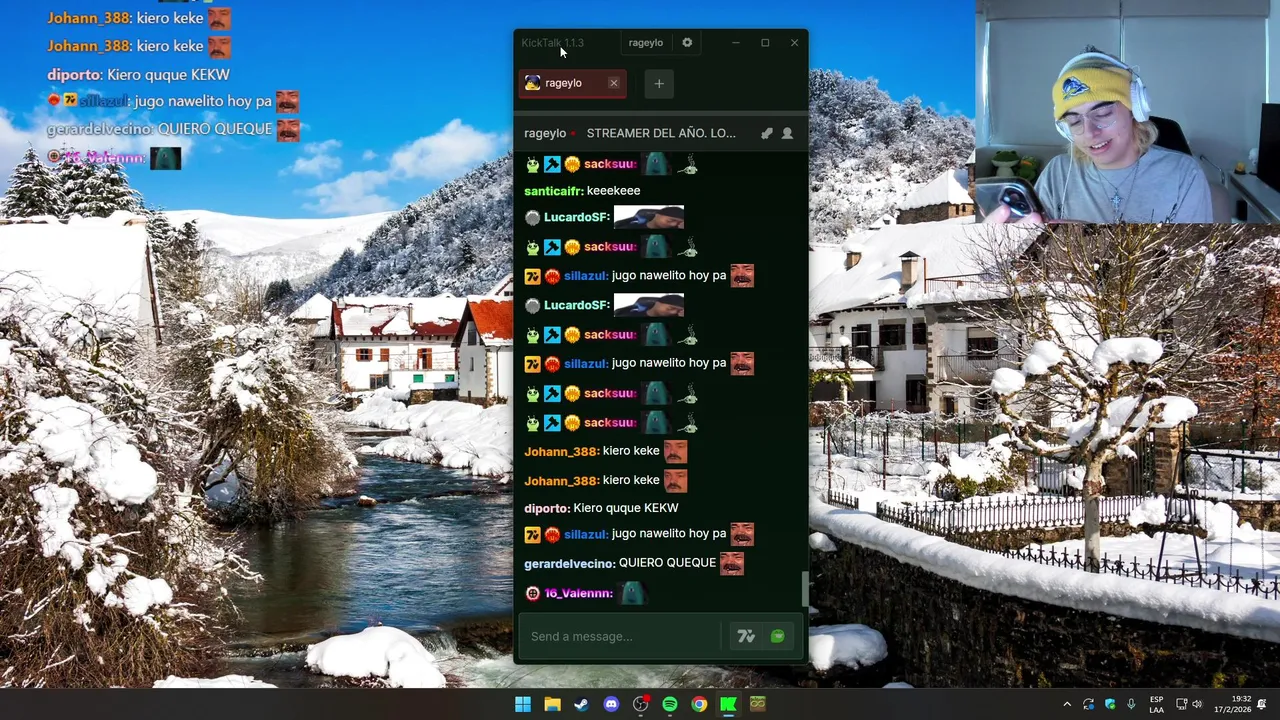Focus the Send a message input field
This screenshot has height=720, width=1280.
pyautogui.click(x=621, y=636)
